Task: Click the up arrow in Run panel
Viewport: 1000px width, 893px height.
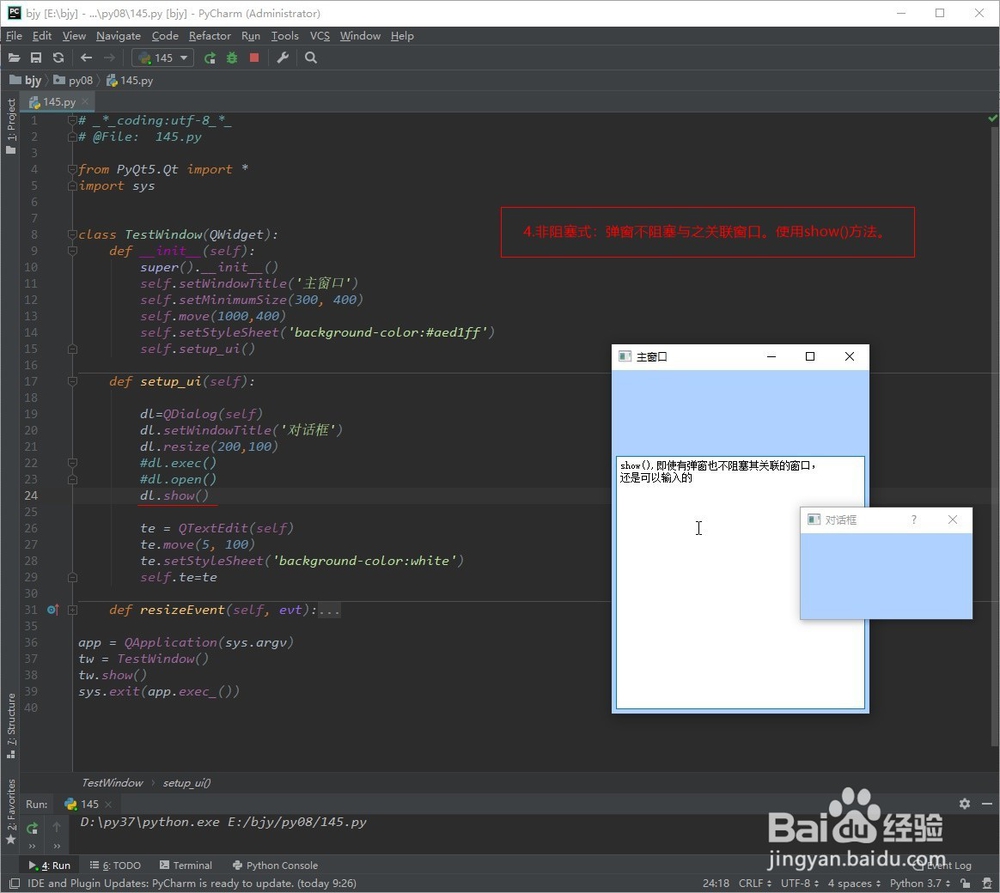Action: (57, 827)
